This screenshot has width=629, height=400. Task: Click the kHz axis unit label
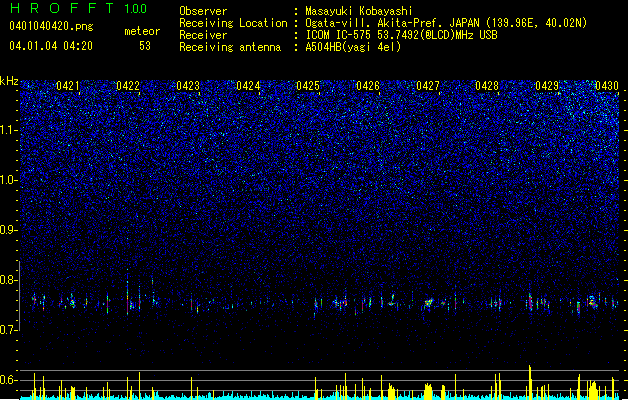9,81
